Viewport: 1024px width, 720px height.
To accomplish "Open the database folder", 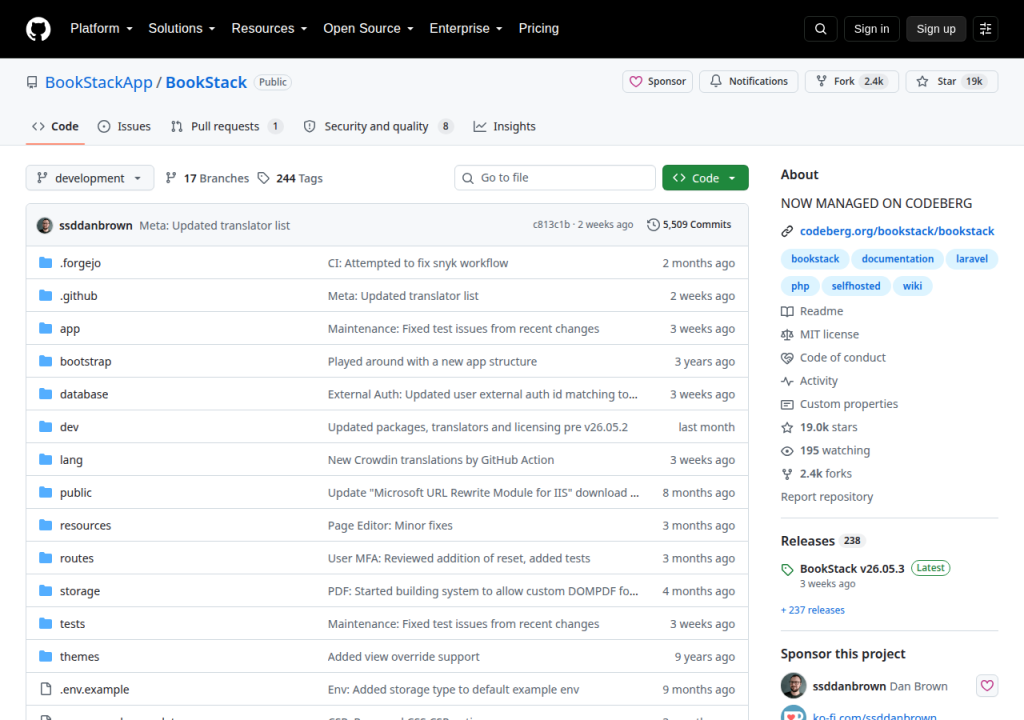I will tap(84, 394).
